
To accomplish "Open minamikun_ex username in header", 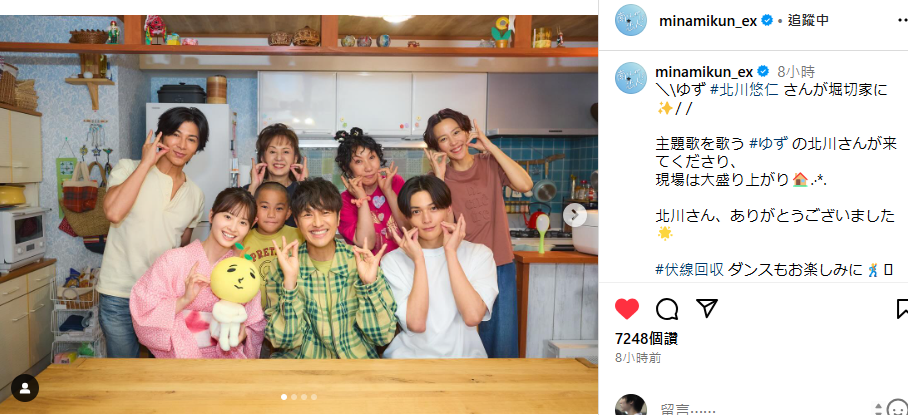I will tap(708, 21).
